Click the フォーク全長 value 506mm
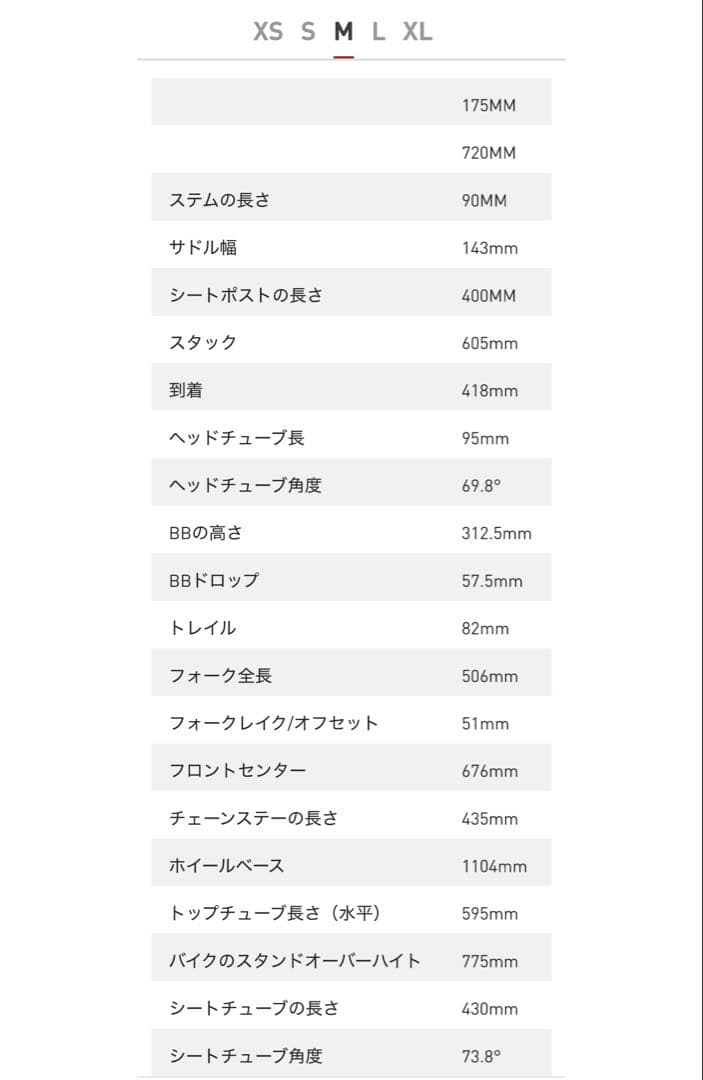This screenshot has width=703, height=1080. click(487, 674)
